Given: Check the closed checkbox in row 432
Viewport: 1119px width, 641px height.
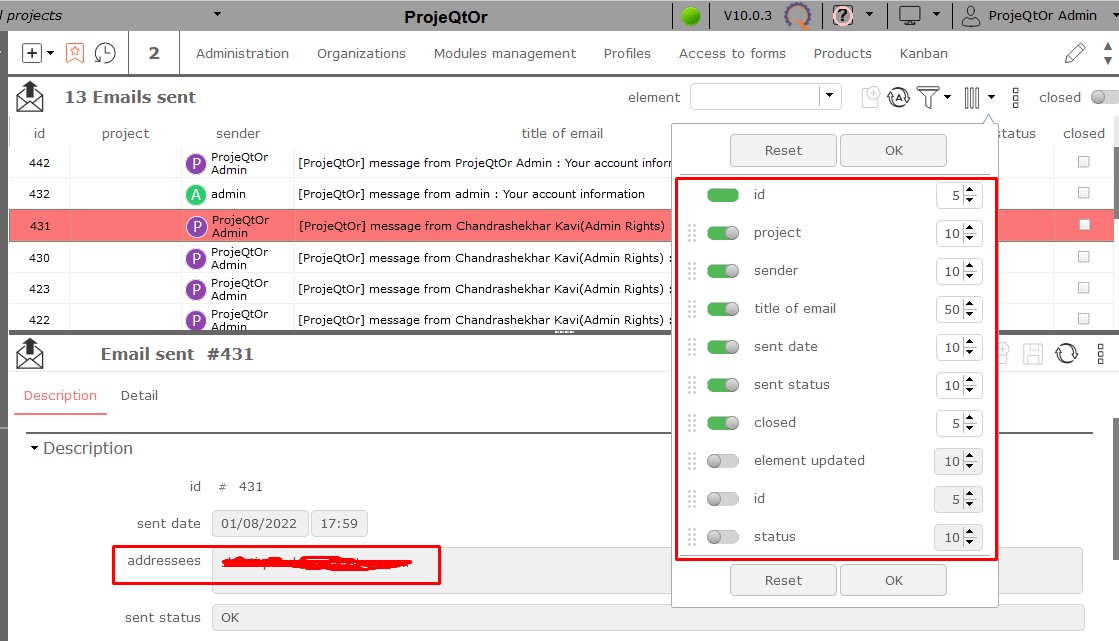Looking at the screenshot, I should (1083, 193).
